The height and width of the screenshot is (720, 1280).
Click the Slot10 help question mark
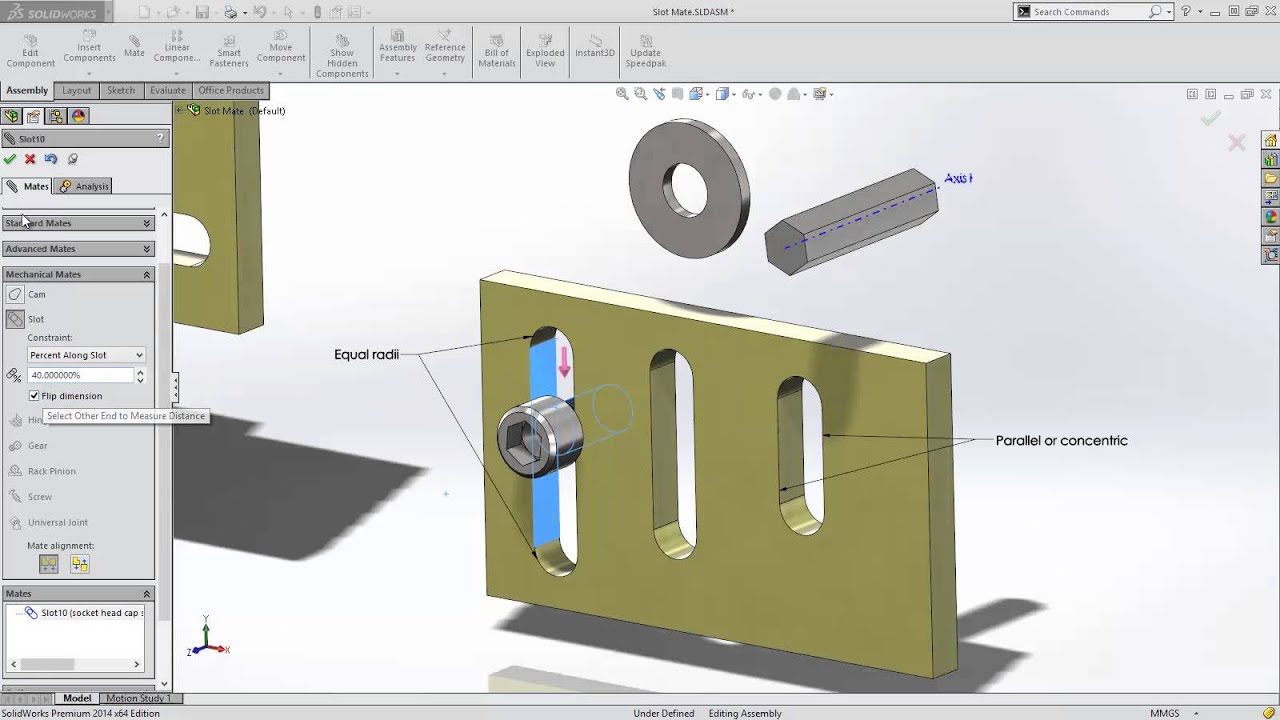click(160, 138)
